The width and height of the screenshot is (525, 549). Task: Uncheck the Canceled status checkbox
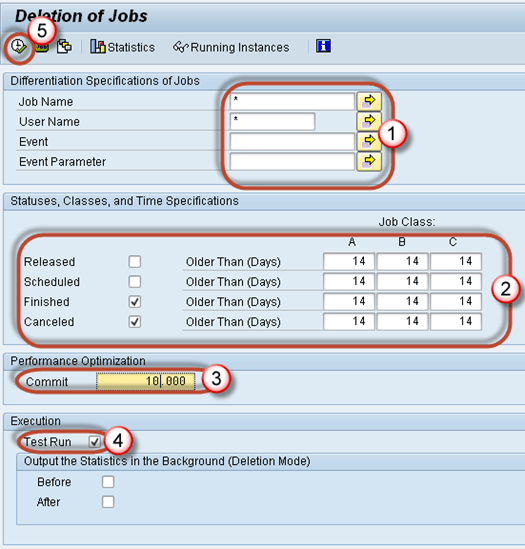(x=135, y=321)
